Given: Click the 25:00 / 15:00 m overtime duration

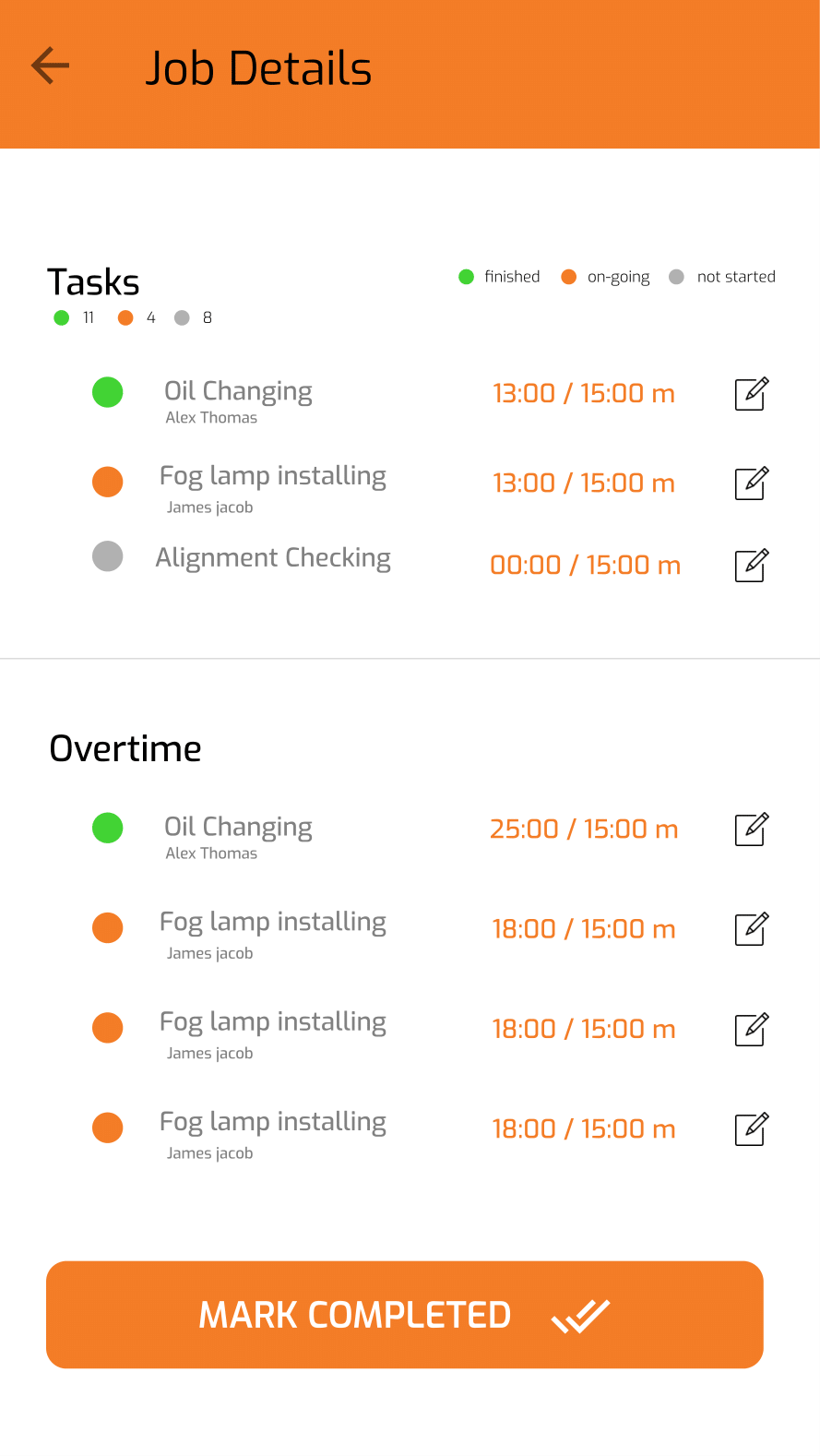Looking at the screenshot, I should click(584, 829).
